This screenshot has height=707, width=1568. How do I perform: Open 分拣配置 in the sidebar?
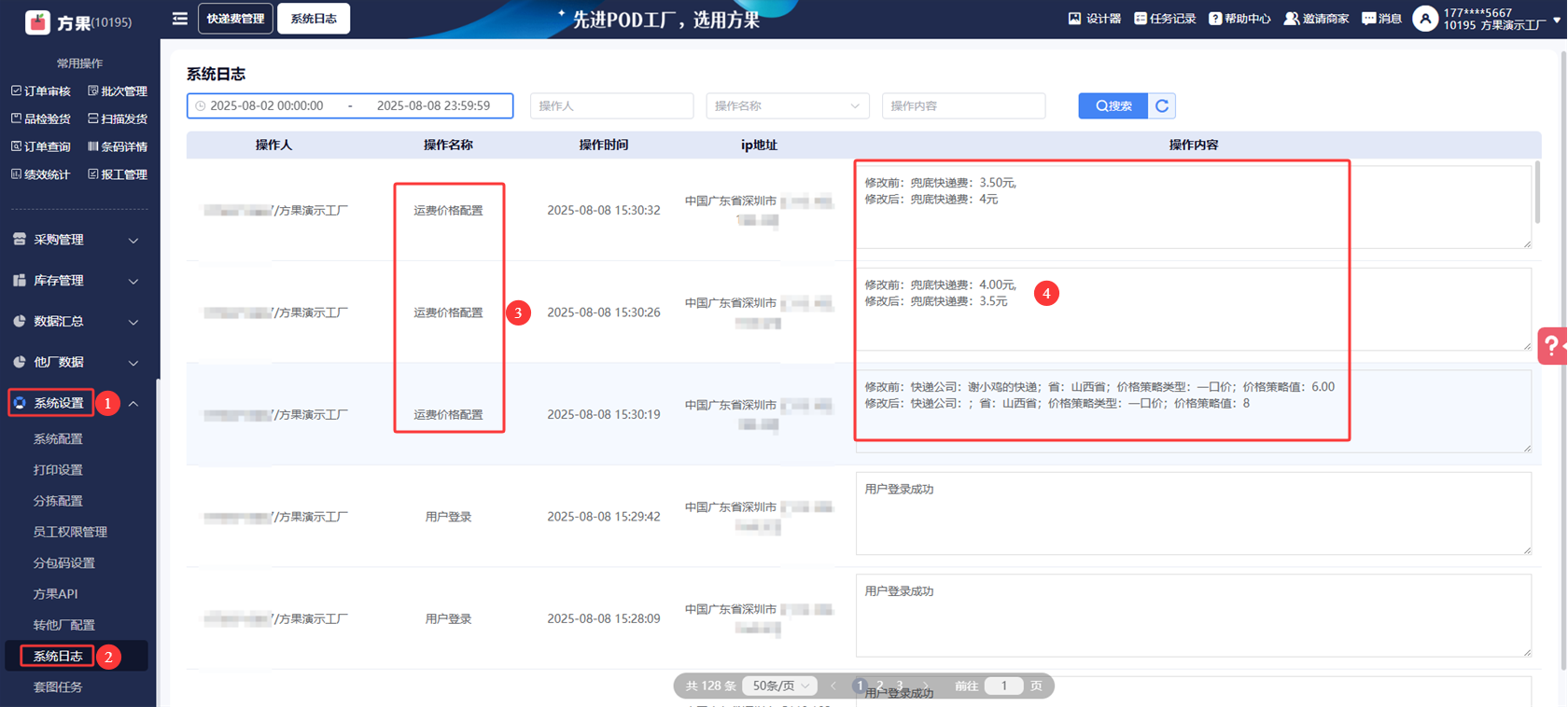pyautogui.click(x=58, y=501)
